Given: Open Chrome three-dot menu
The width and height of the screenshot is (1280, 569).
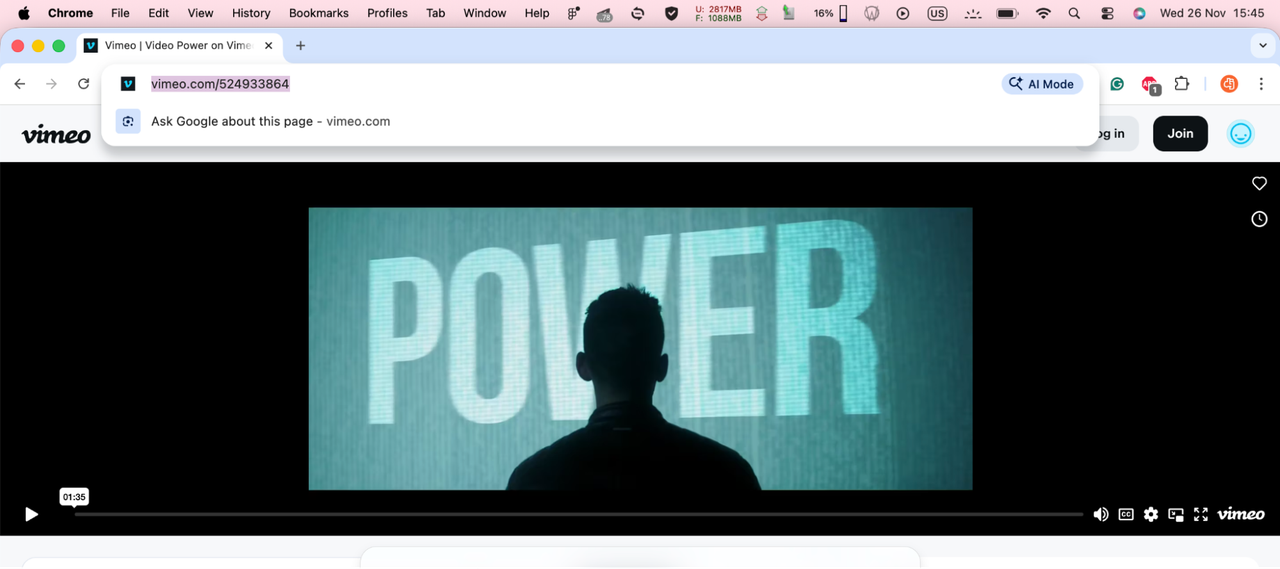Looking at the screenshot, I should [1261, 84].
